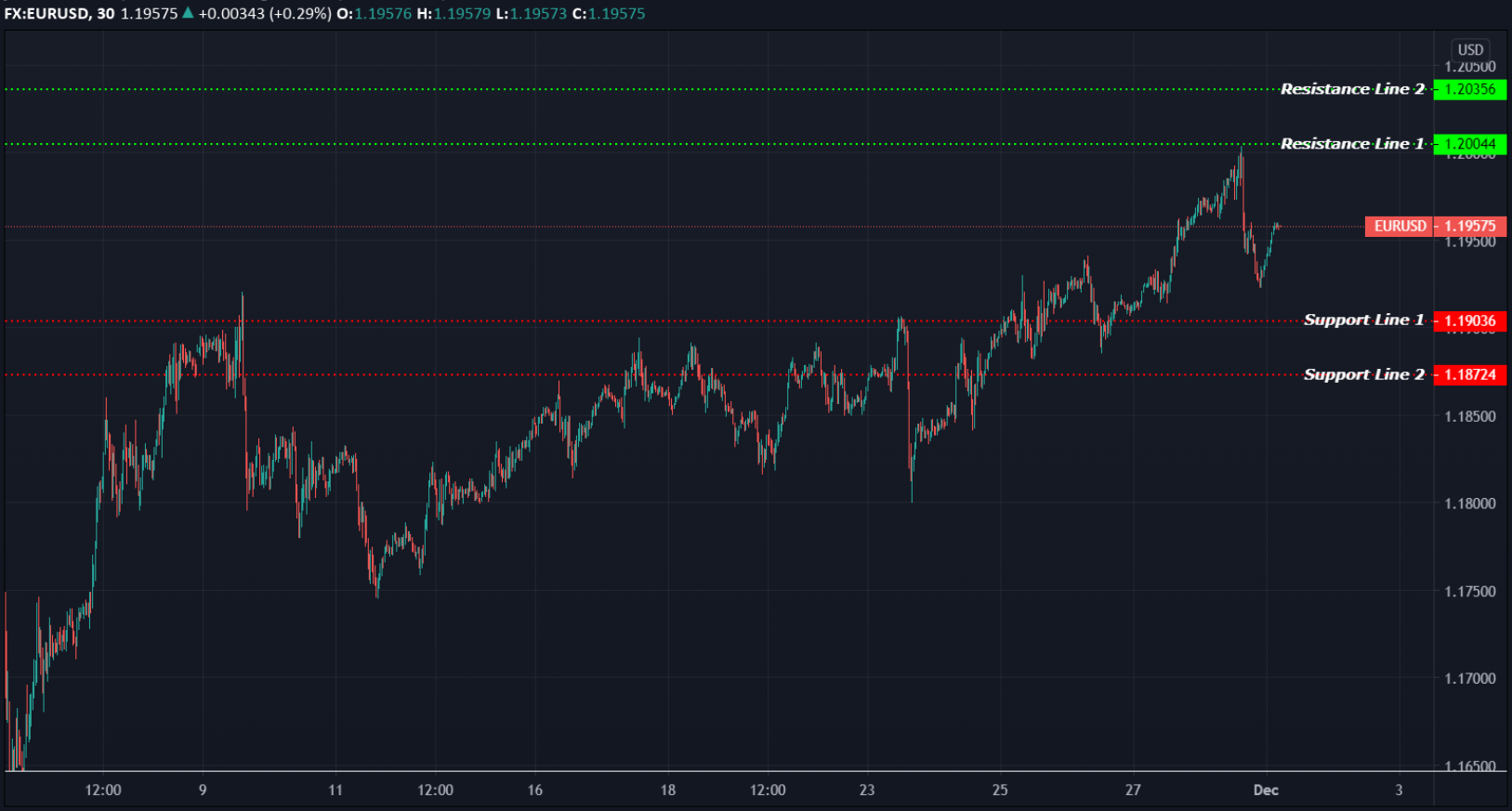Click the 18 date label on time axis
This screenshot has height=811, width=1512.
click(x=668, y=791)
